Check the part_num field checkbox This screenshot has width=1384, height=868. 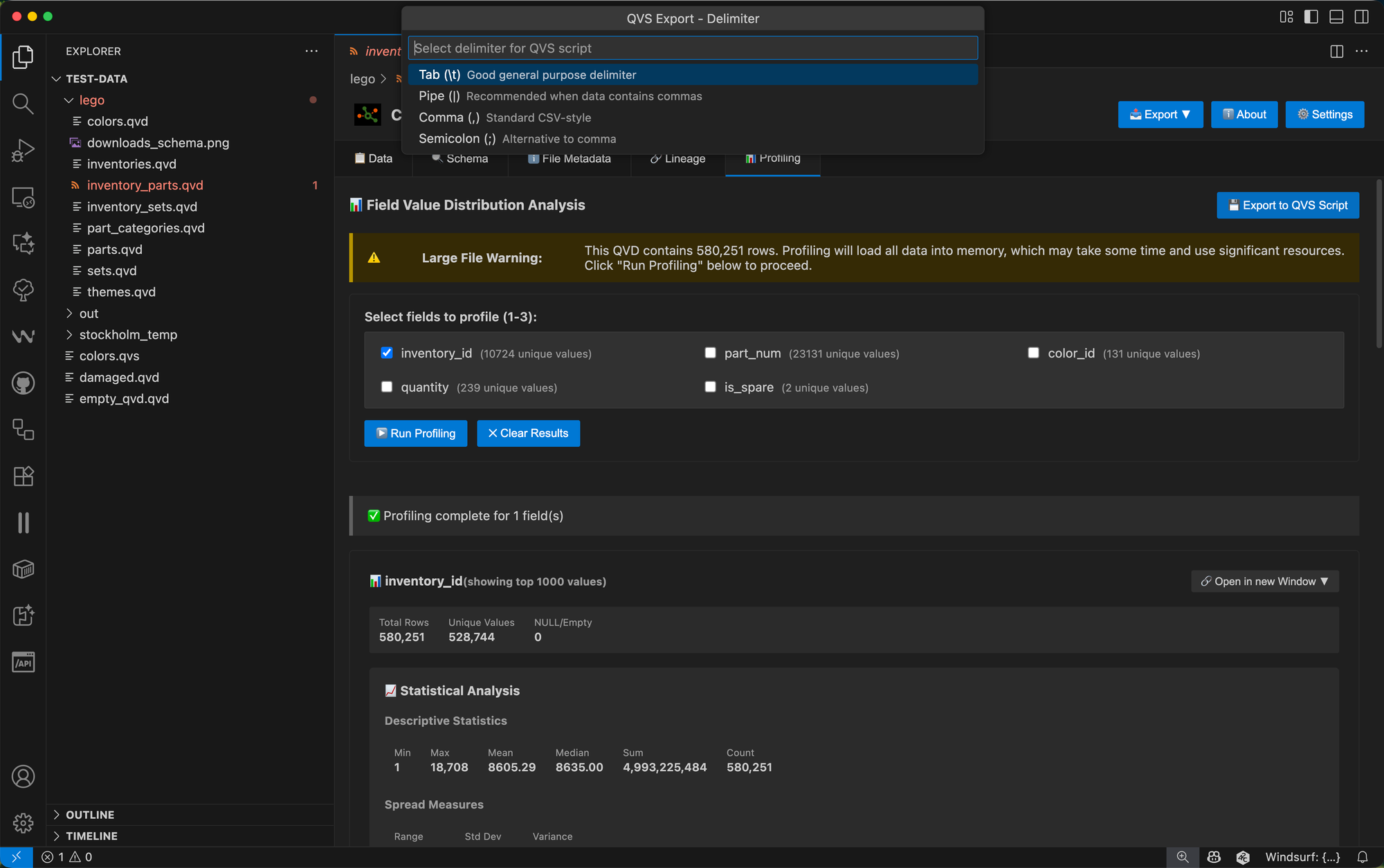point(710,353)
